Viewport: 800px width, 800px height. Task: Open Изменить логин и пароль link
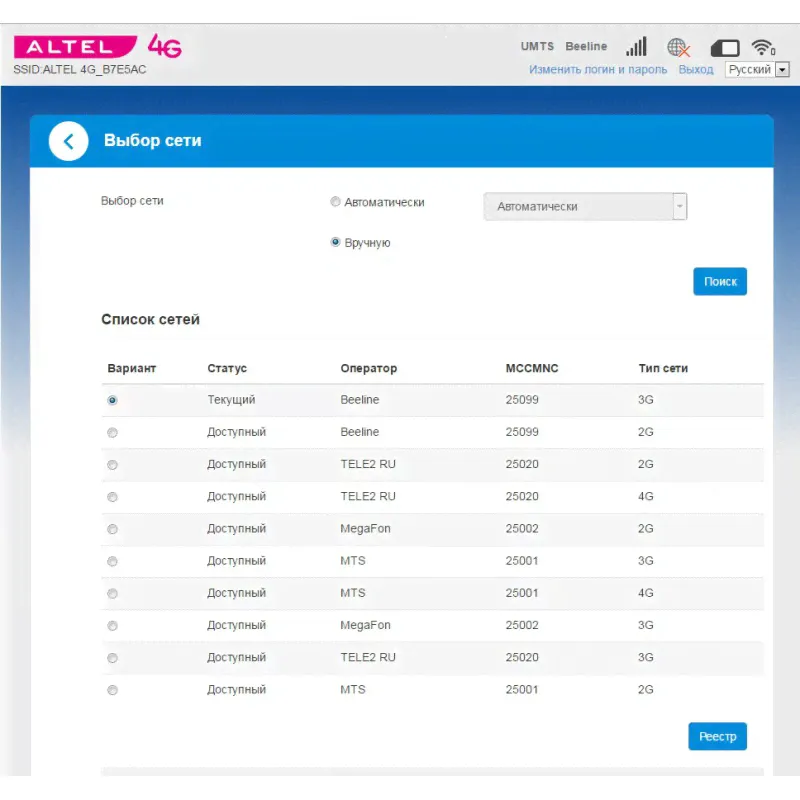pyautogui.click(x=598, y=70)
